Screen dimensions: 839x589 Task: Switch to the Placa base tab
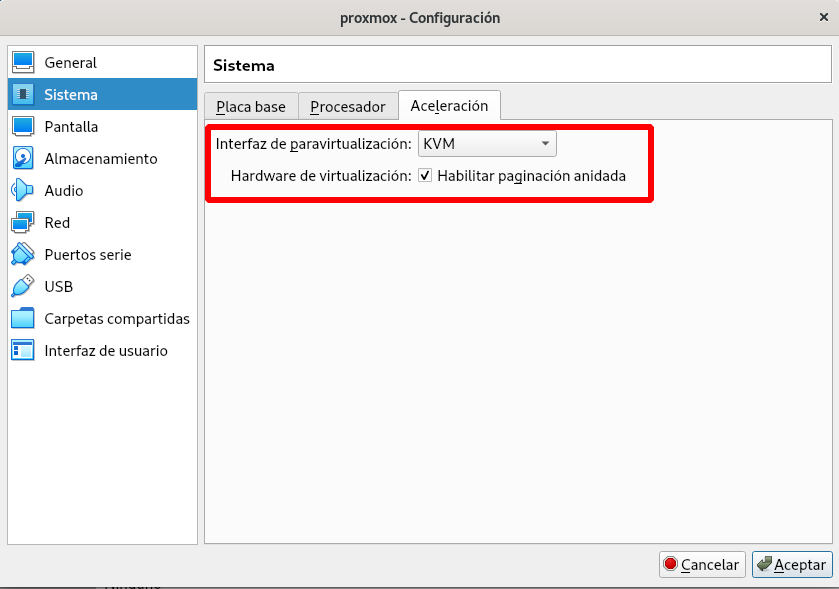point(251,107)
